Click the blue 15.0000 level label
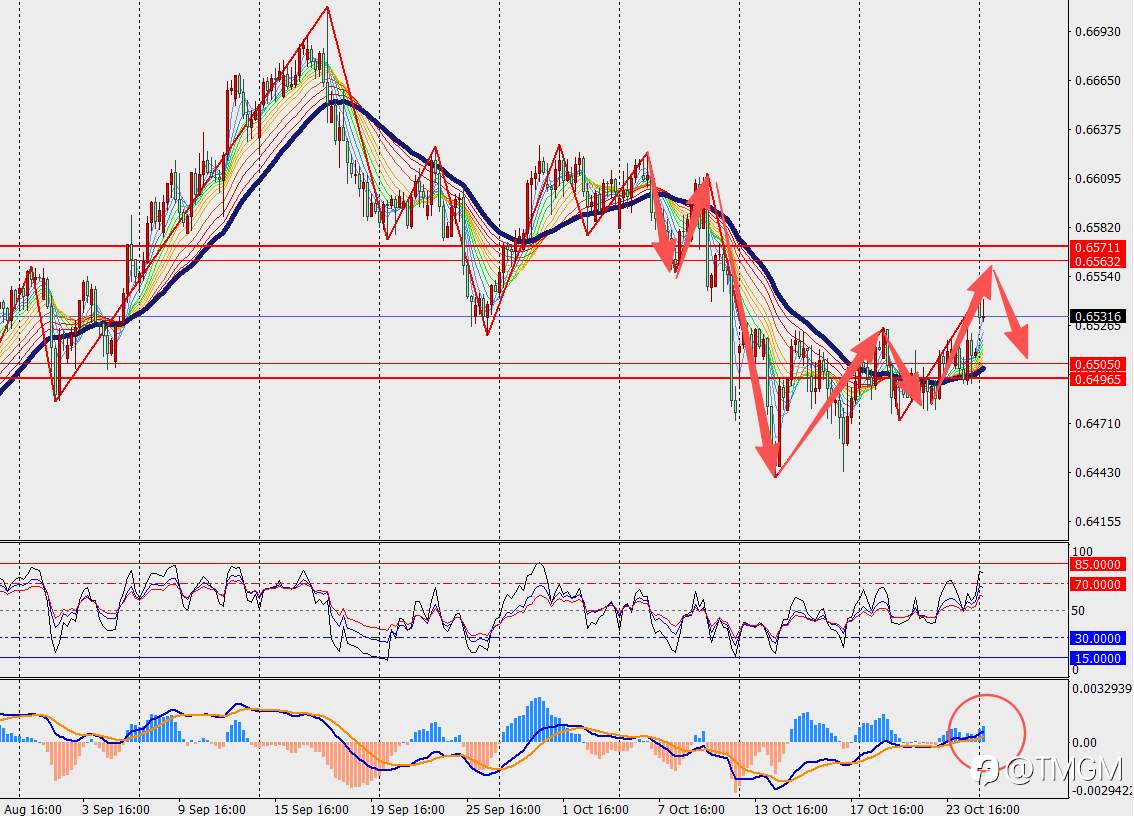Viewport: 1134px width, 816px height. [1097, 658]
